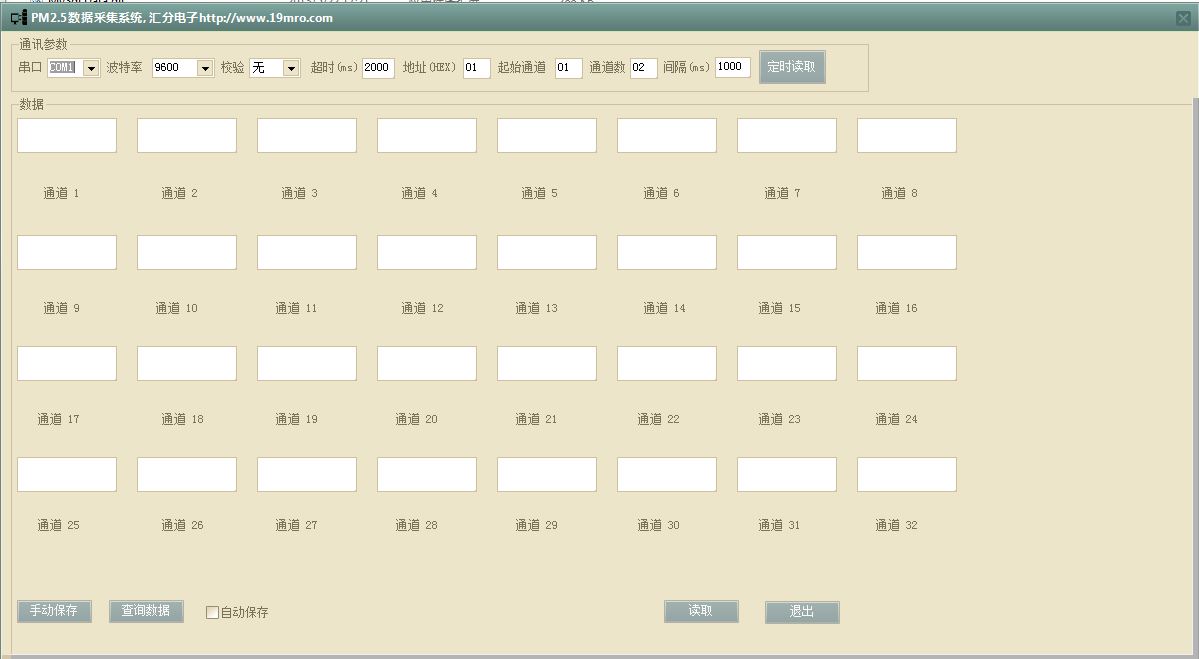
Task: Click the 通道 1 data box
Action: (67, 135)
